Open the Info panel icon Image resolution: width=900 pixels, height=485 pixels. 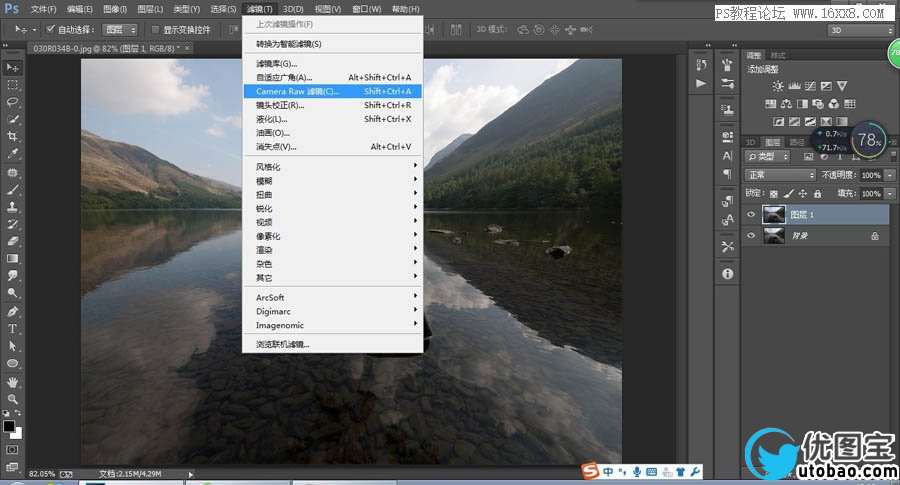728,274
